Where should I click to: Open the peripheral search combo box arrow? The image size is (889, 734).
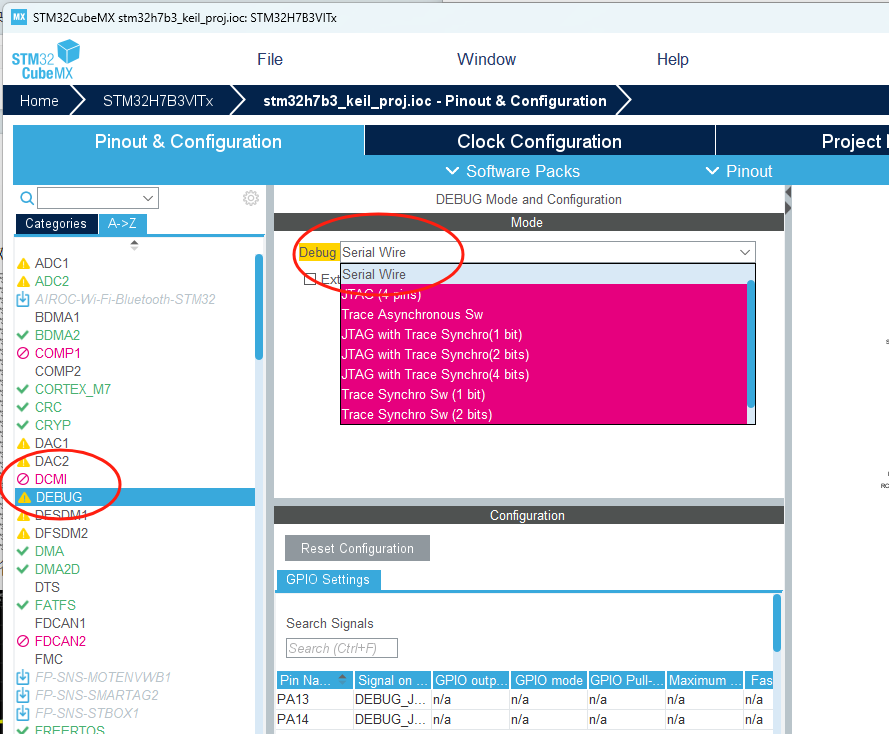[x=148, y=198]
